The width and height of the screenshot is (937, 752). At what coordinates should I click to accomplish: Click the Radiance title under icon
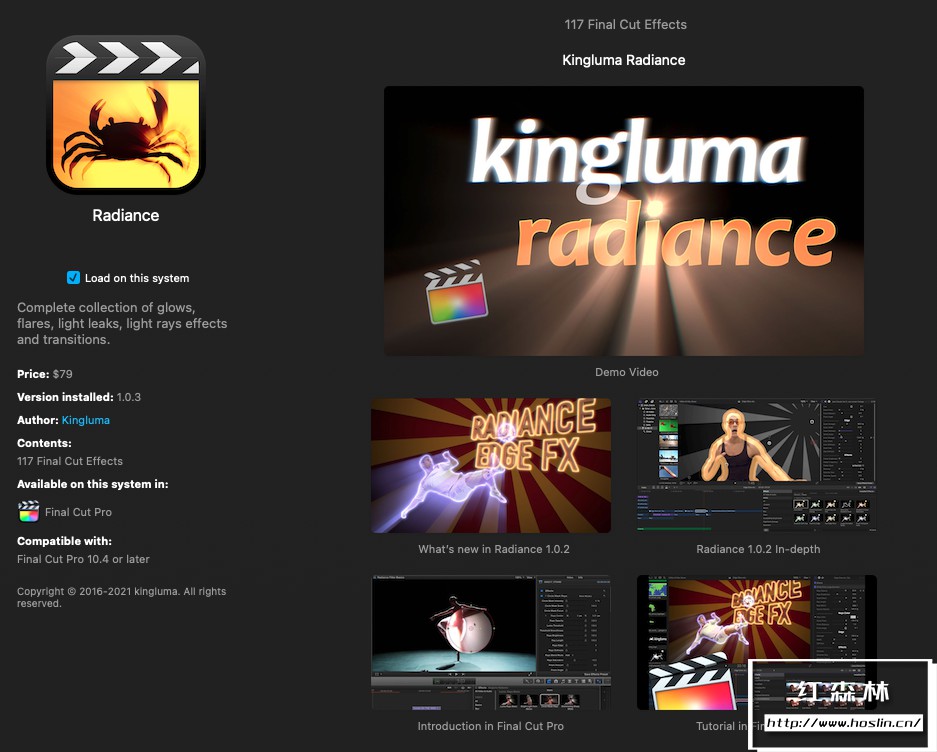coord(125,215)
